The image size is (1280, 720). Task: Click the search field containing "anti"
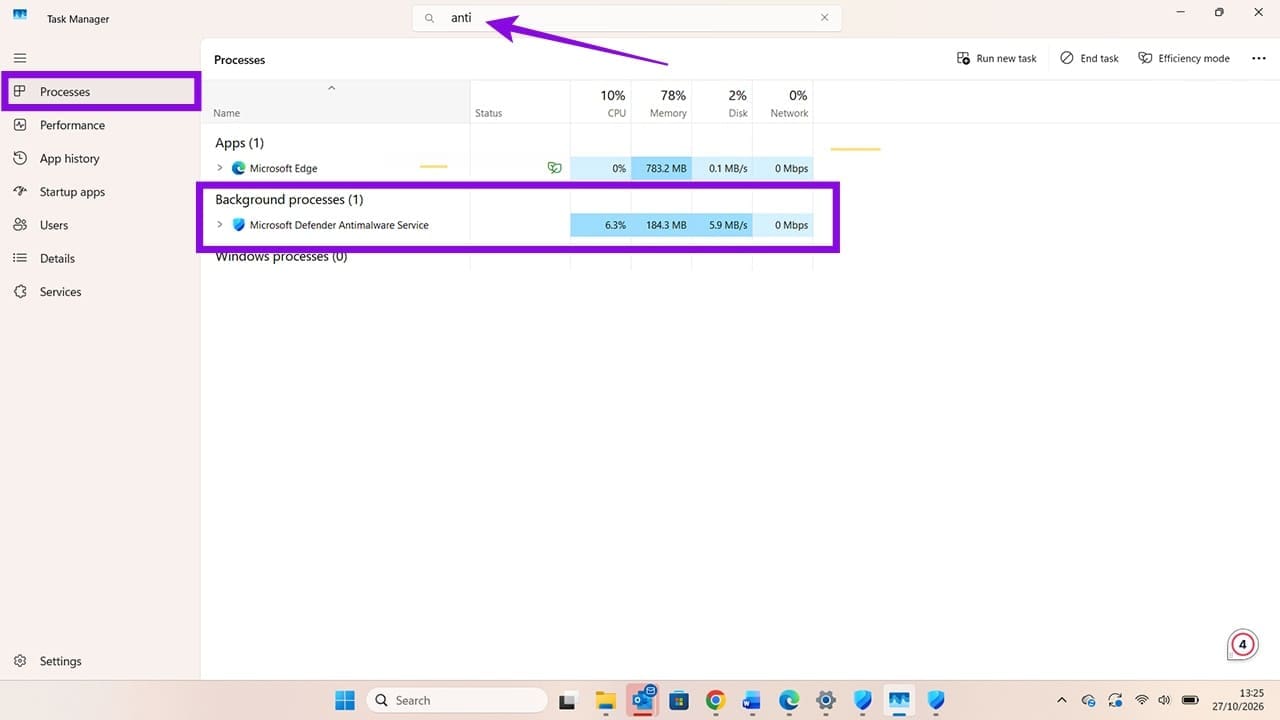[627, 18]
